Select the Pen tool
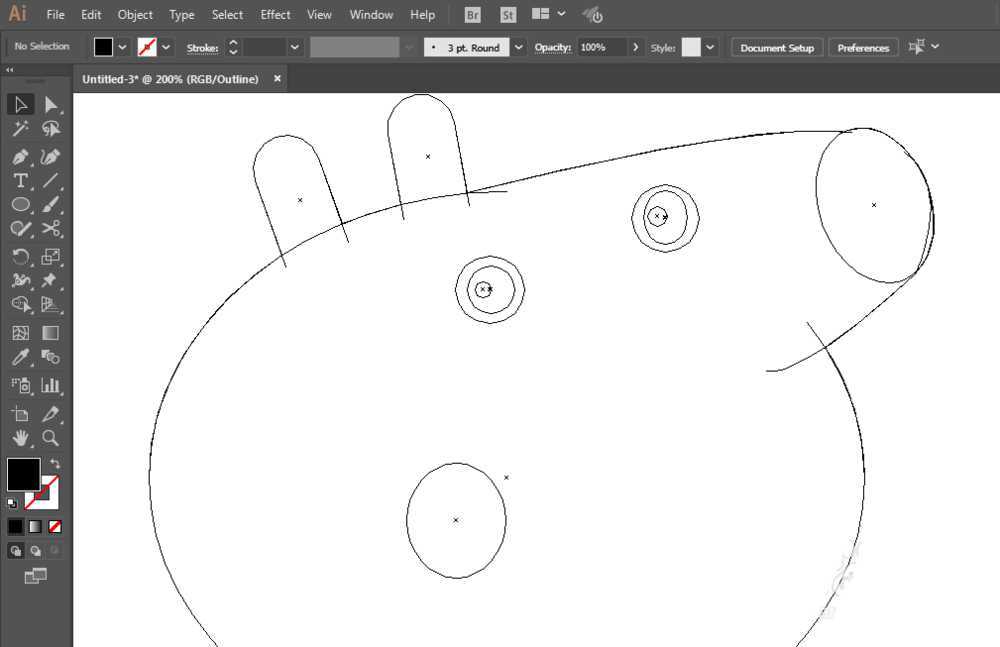This screenshot has height=647, width=1000. [20, 157]
